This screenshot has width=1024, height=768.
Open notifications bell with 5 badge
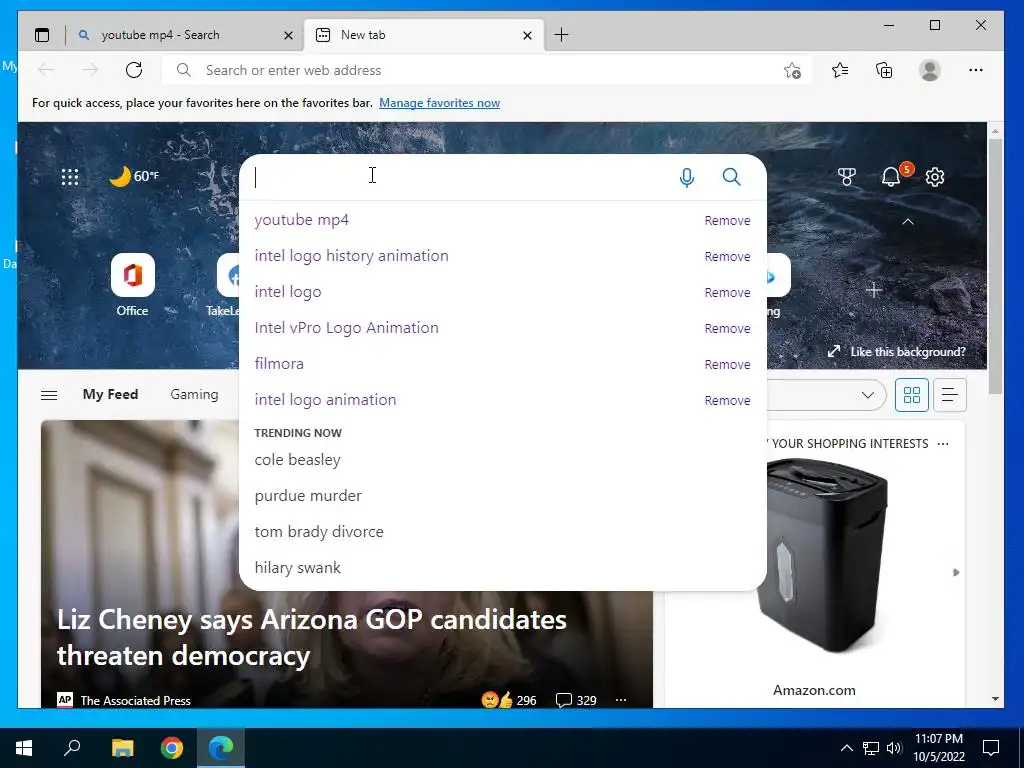point(893,176)
